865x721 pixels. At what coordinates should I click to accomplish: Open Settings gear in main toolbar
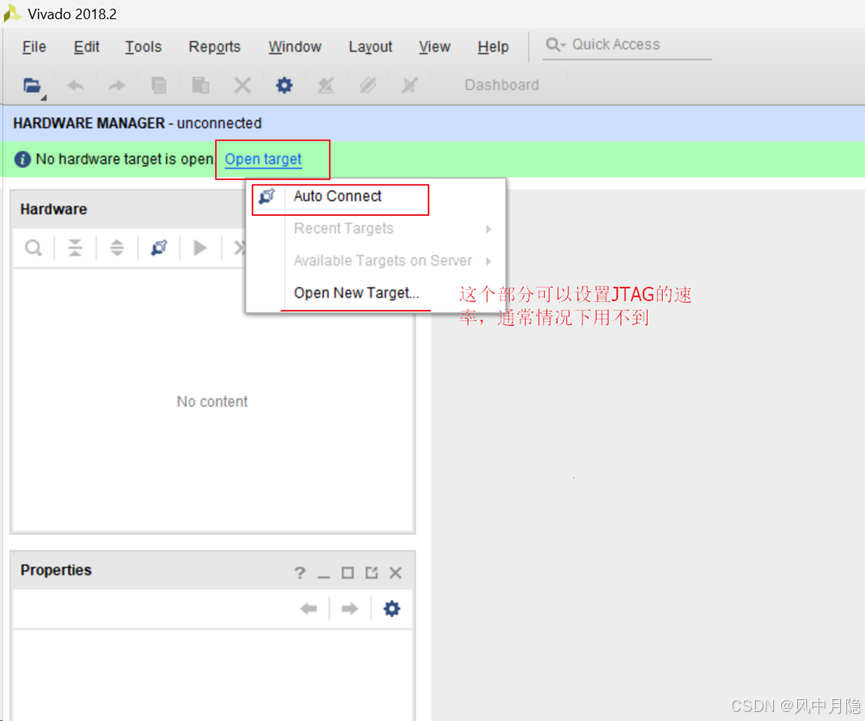pyautogui.click(x=284, y=86)
